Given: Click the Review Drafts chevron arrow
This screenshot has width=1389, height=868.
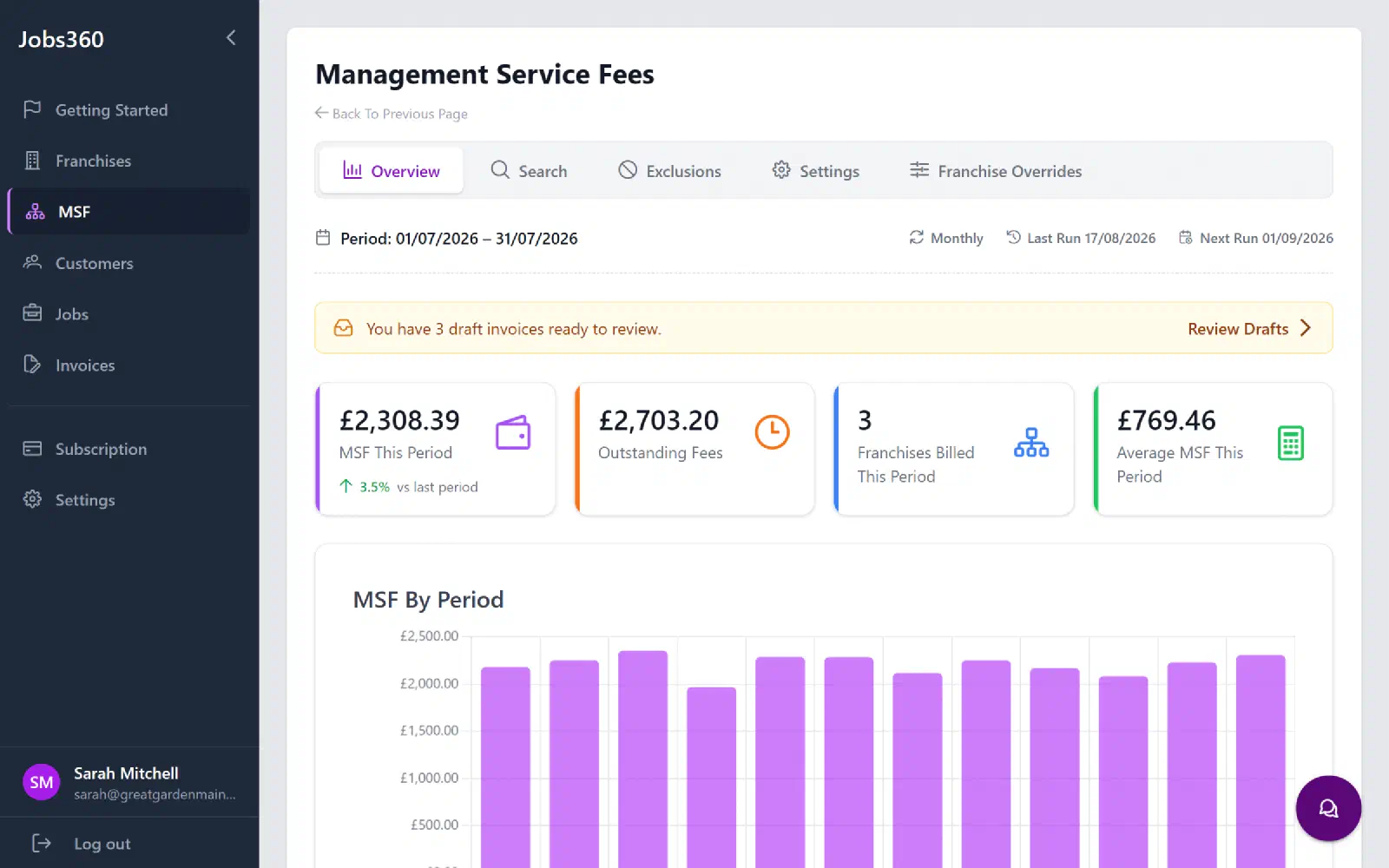Looking at the screenshot, I should coord(1306,328).
